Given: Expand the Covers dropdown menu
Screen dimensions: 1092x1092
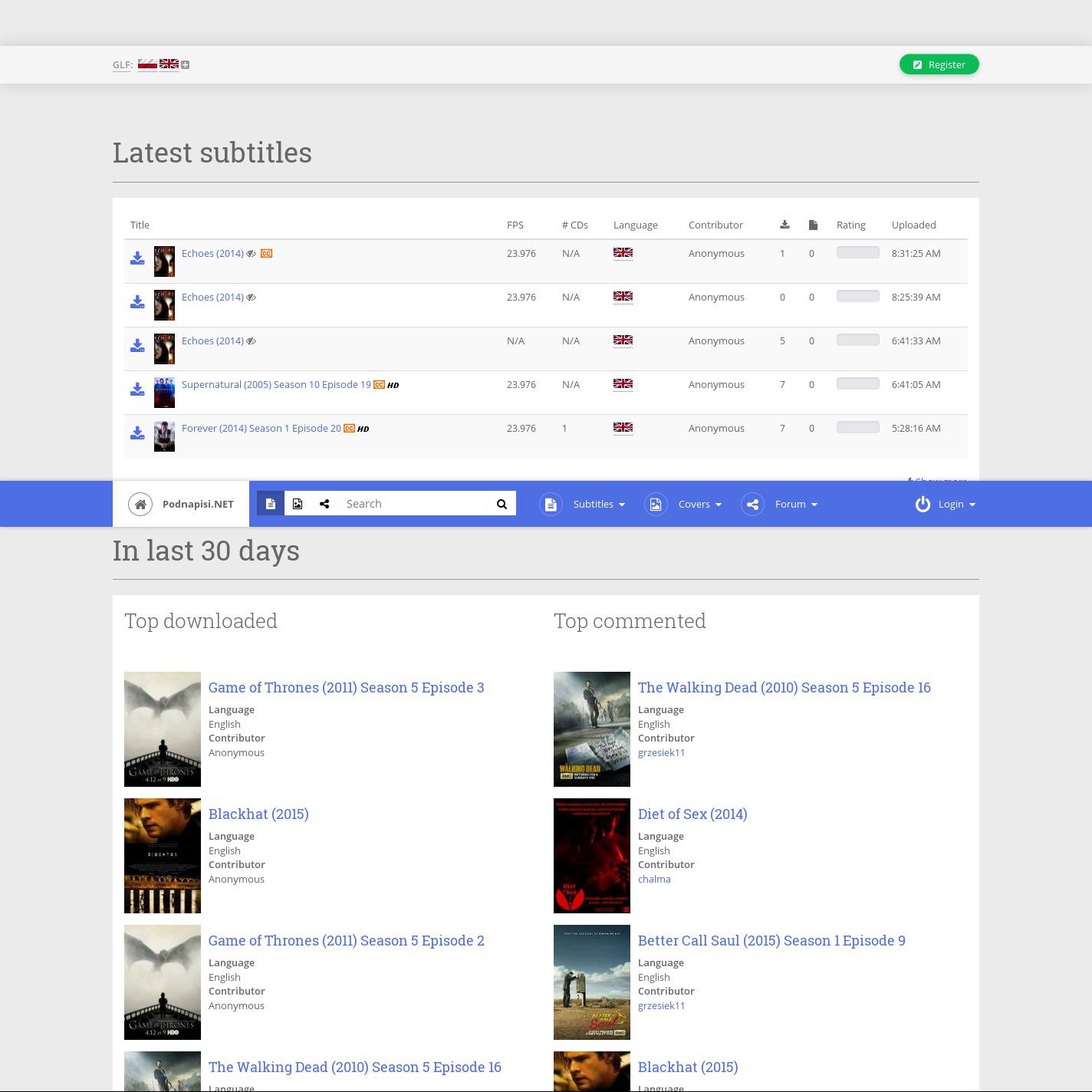Looking at the screenshot, I should click(x=699, y=504).
